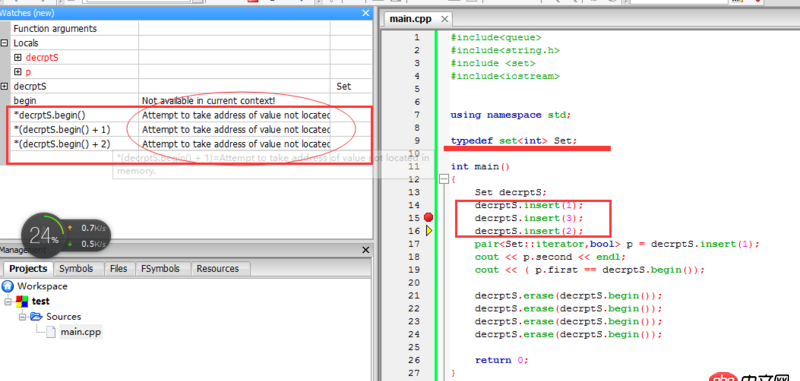
Task: Click the 'decrptS.insert(2);' line
Action: pos(529,231)
